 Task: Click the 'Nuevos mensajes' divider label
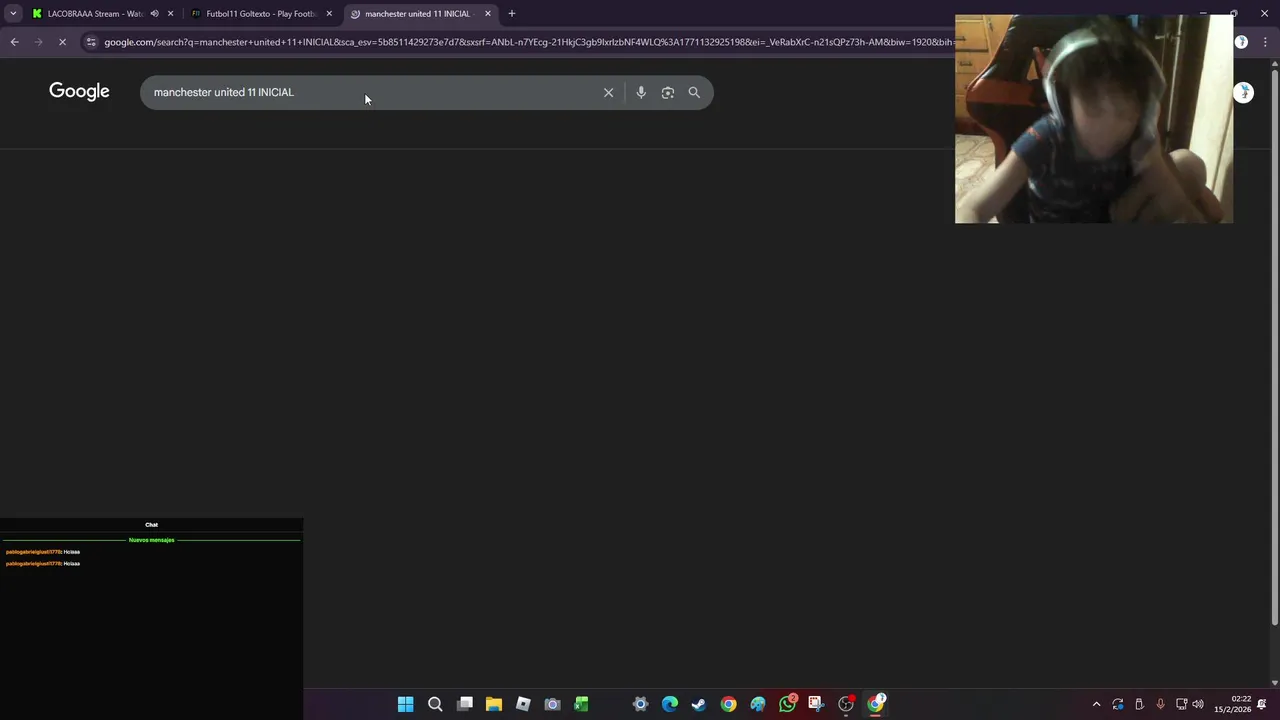pyautogui.click(x=151, y=540)
